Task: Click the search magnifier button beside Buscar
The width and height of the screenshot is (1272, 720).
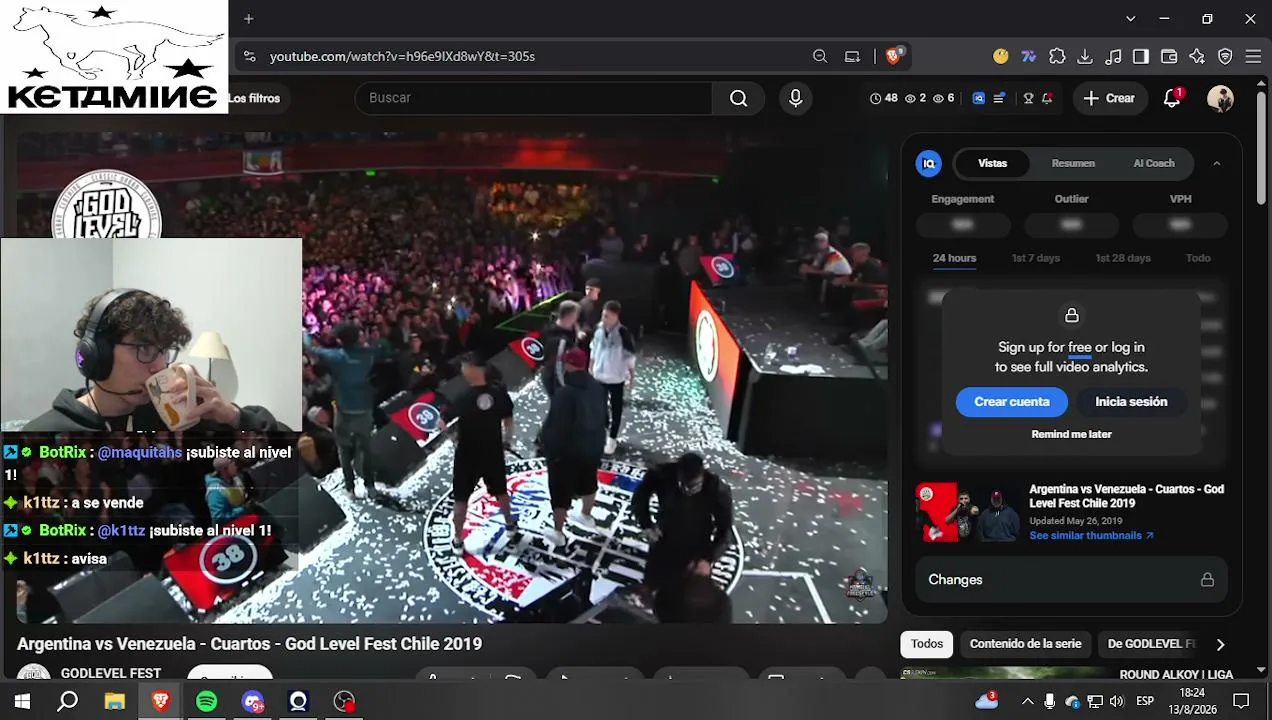Action: [x=738, y=98]
